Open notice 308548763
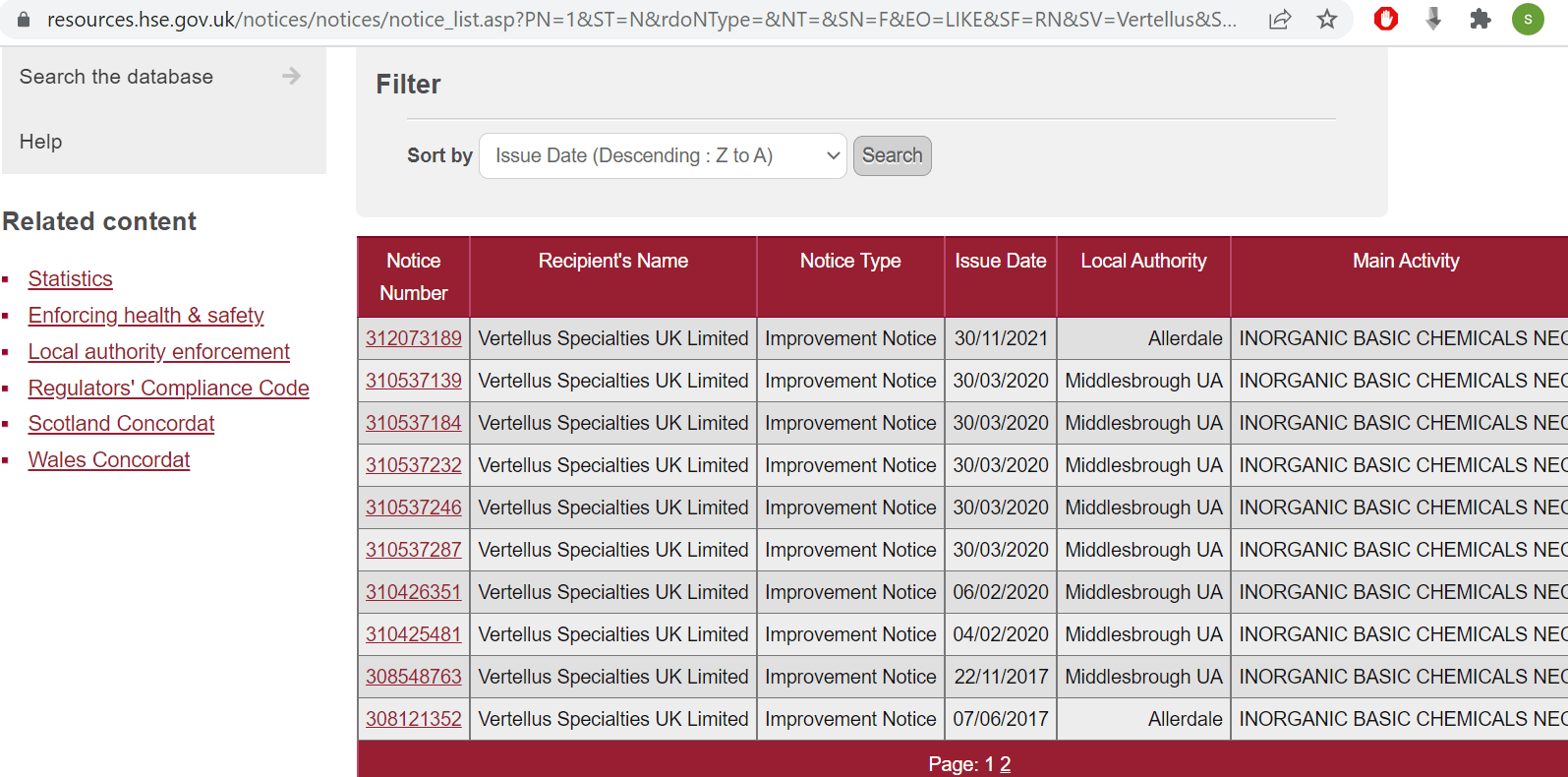1568x777 pixels. (x=414, y=677)
